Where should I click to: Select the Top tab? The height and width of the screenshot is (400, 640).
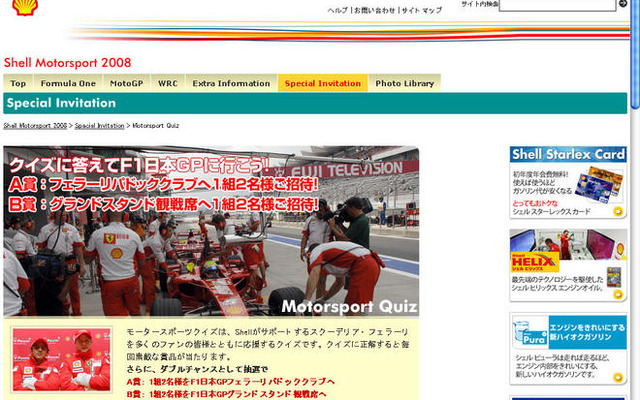tap(18, 83)
